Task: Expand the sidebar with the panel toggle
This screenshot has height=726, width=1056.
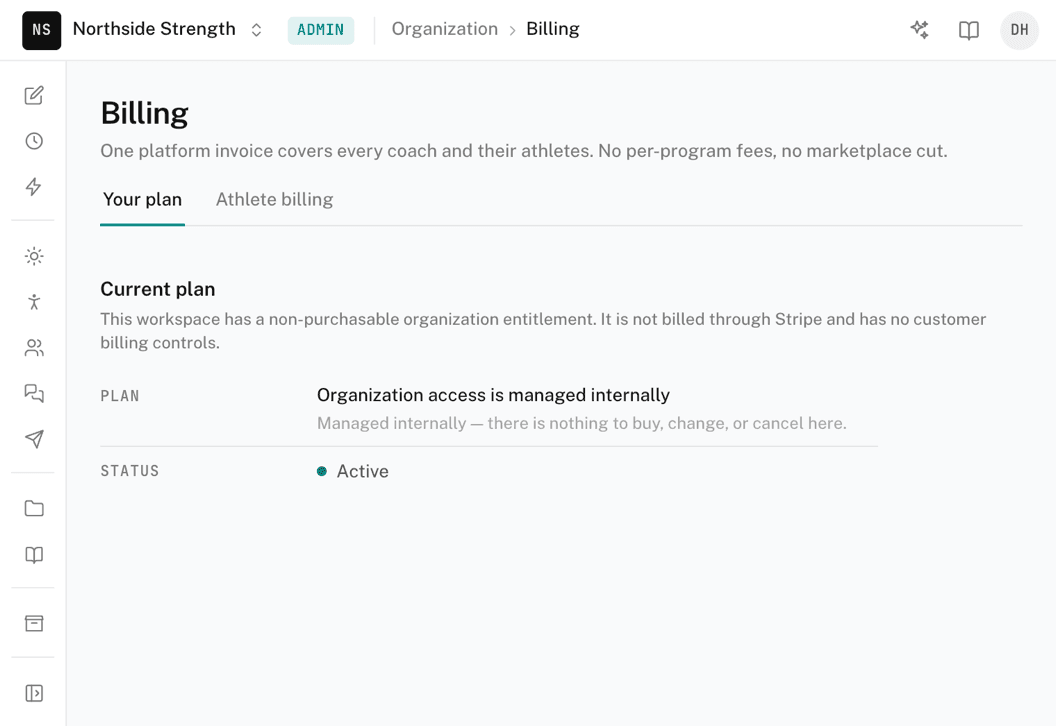Action: (34, 693)
